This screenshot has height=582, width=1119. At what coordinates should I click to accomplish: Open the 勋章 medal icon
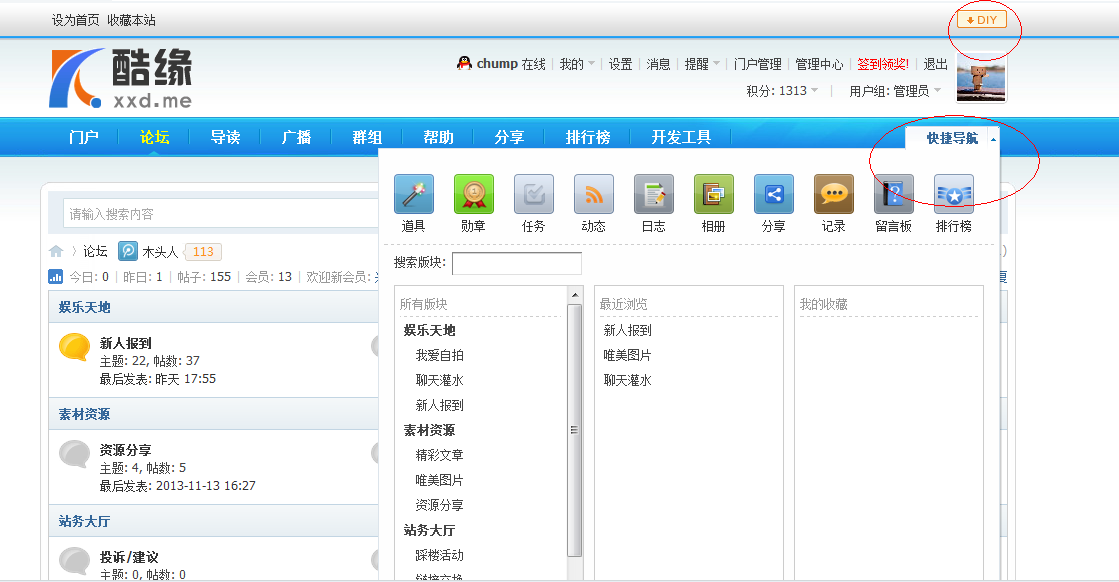(474, 194)
